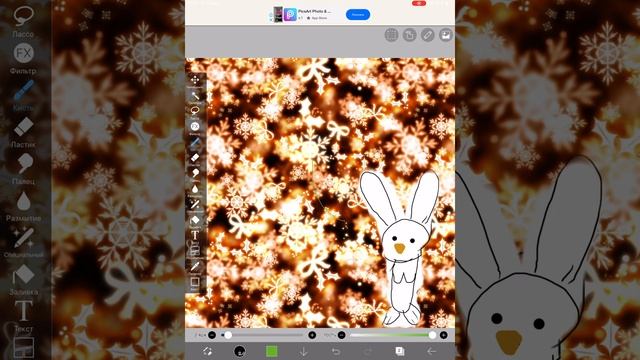Select the Canvas square tool
The image size is (640, 360).
tap(195, 282)
